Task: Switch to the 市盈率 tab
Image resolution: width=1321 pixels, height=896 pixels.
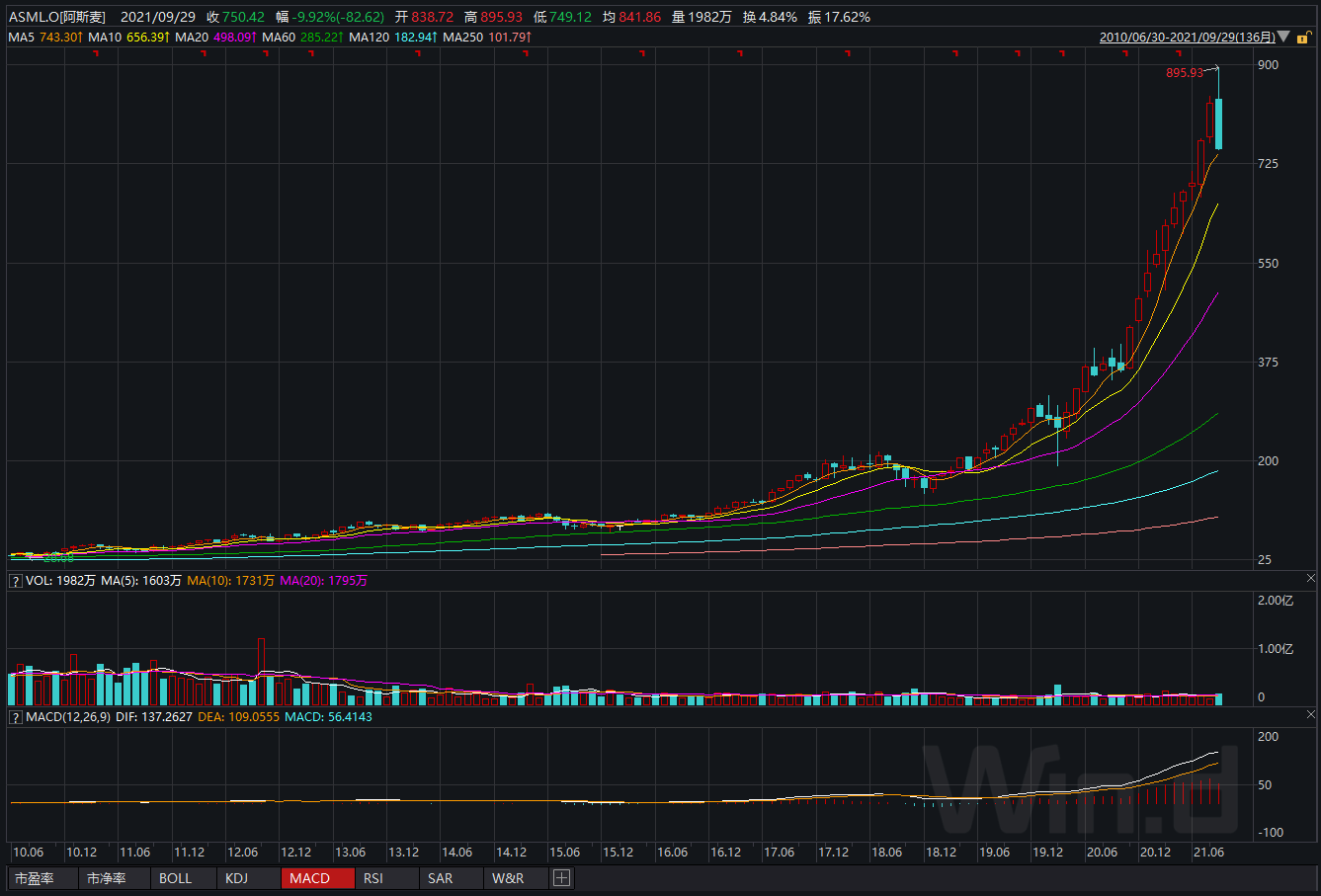Action: [42, 878]
